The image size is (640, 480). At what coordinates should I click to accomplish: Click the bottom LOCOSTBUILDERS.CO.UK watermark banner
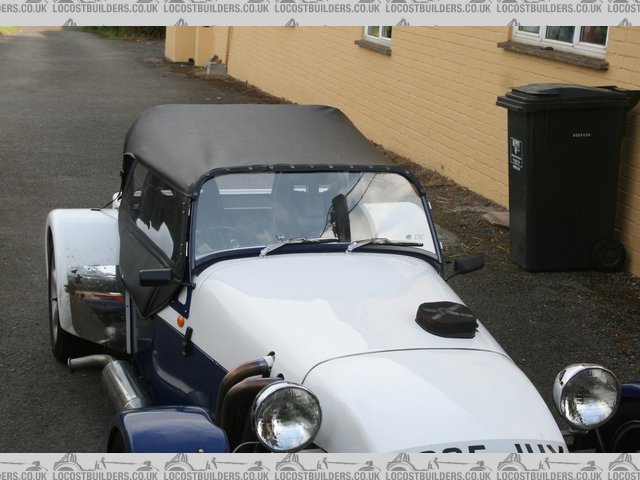coord(320,466)
